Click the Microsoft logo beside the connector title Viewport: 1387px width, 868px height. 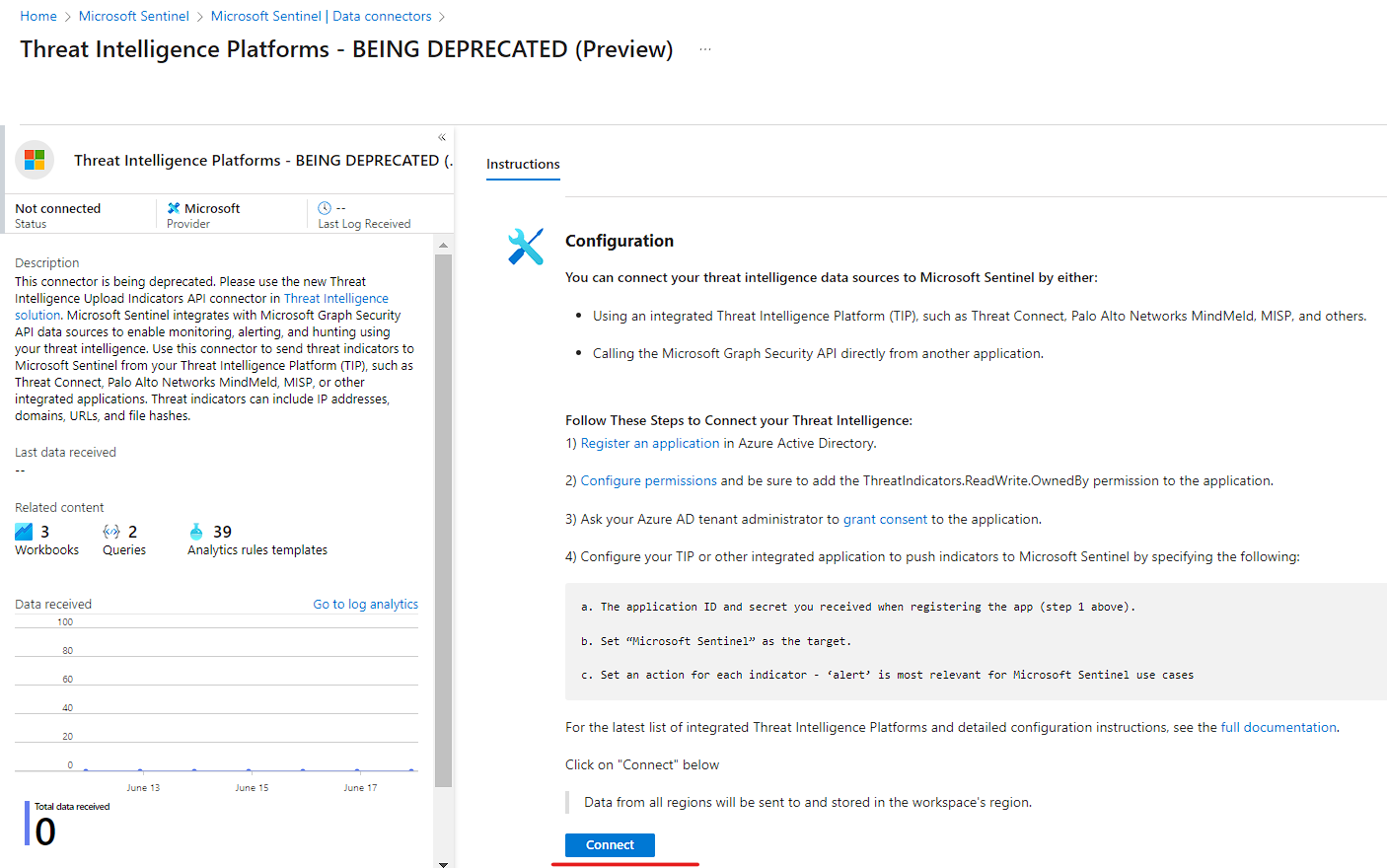(x=34, y=159)
